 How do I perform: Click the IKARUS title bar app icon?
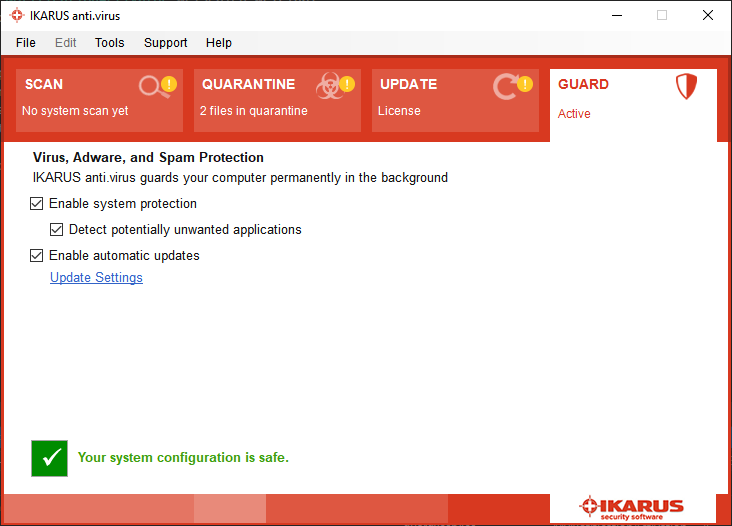pyautogui.click(x=17, y=15)
